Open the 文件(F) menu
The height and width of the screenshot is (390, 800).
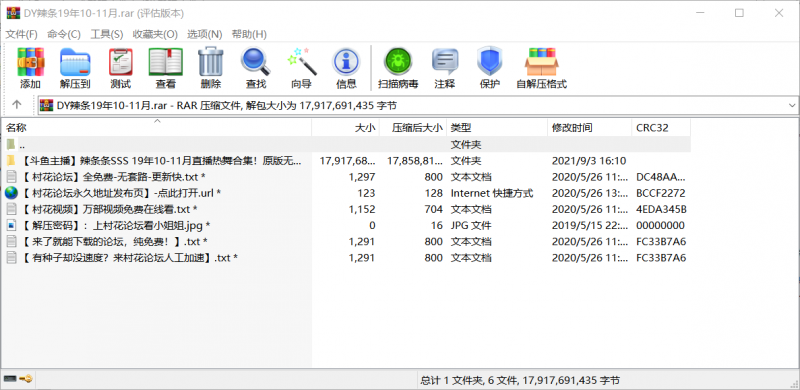click(21, 34)
